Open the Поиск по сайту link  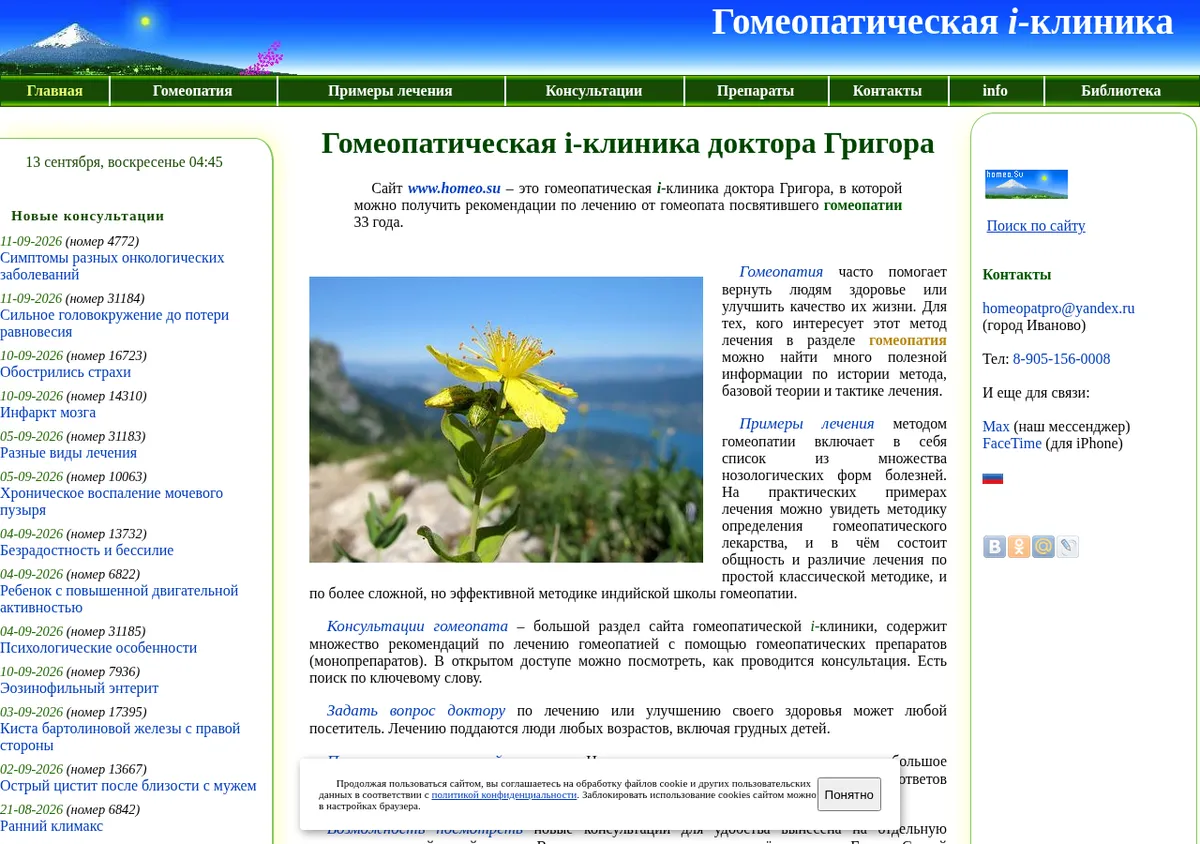pyautogui.click(x=1036, y=226)
